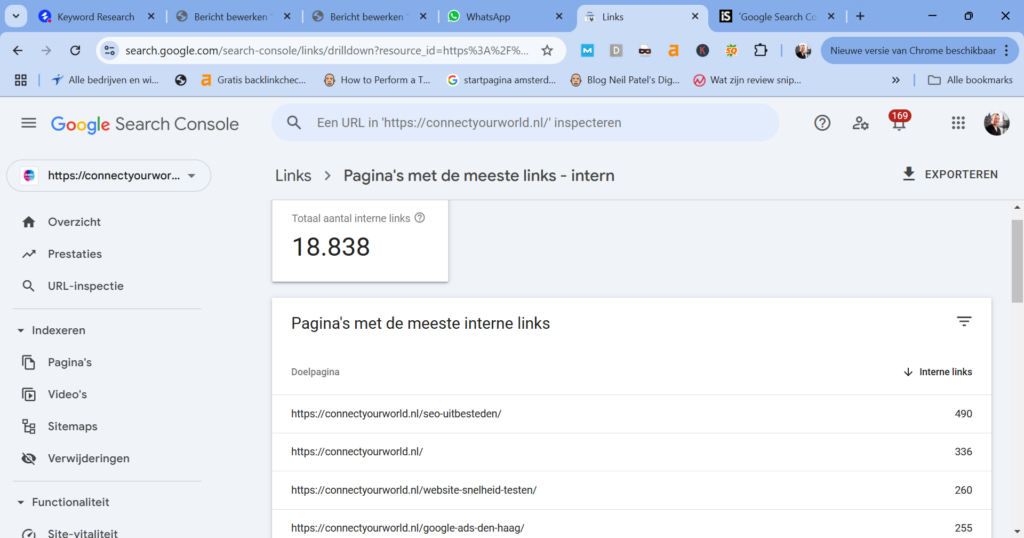Open the Google apps grid
The height and width of the screenshot is (538, 1024).
(958, 123)
